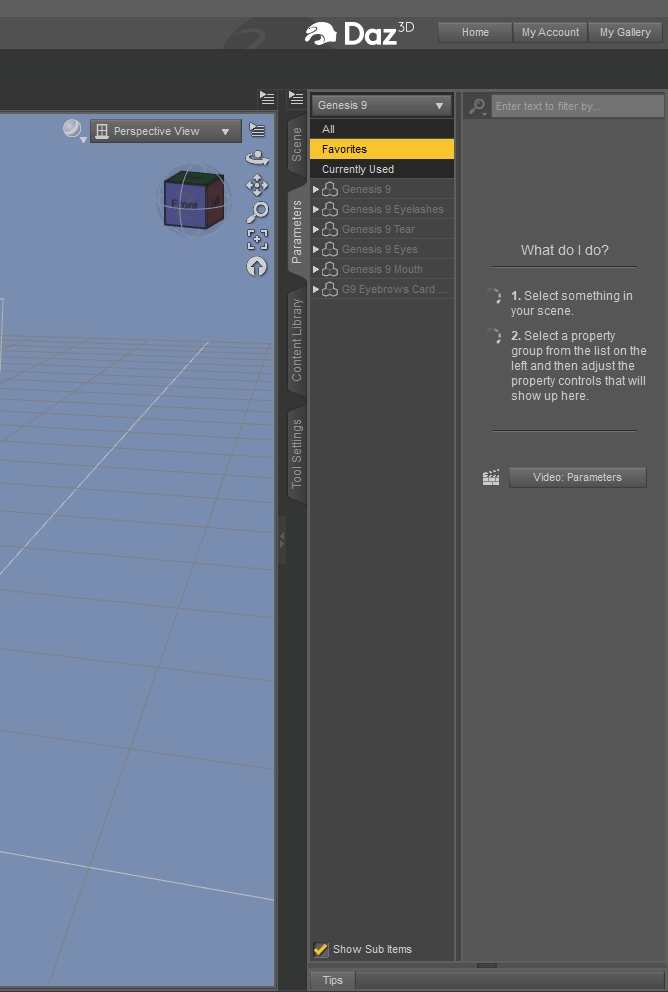Select the All filter category
This screenshot has width=668, height=992.
[x=381, y=129]
